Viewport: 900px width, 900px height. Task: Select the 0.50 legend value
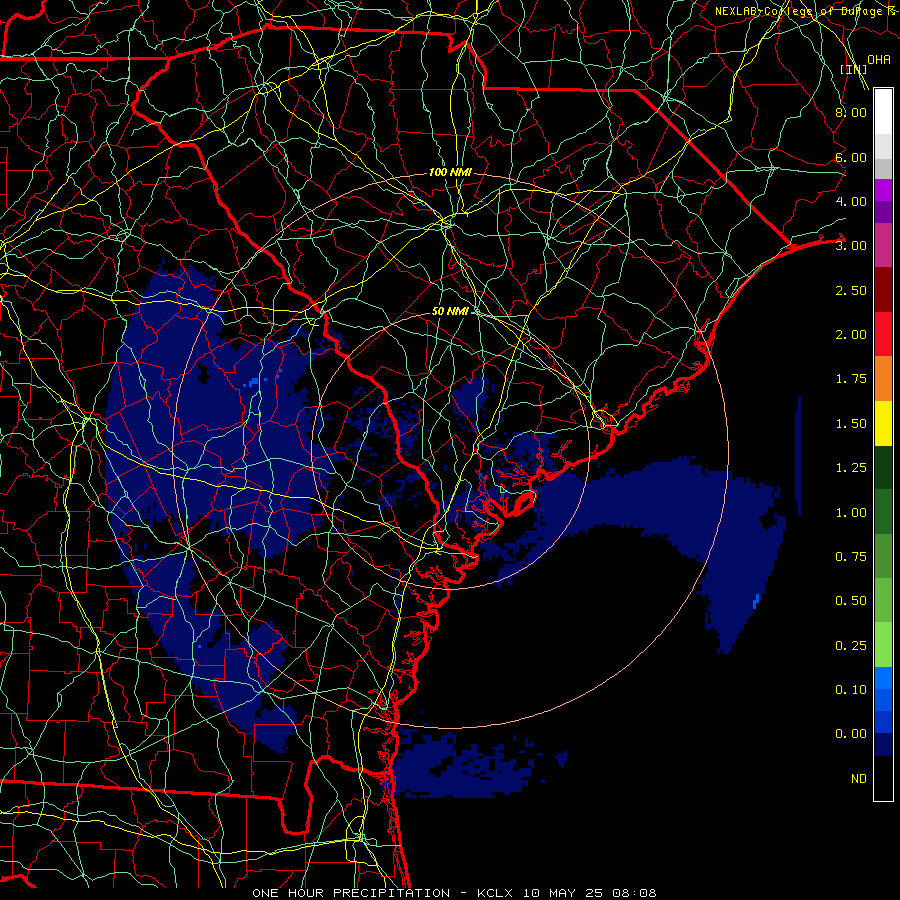851,601
